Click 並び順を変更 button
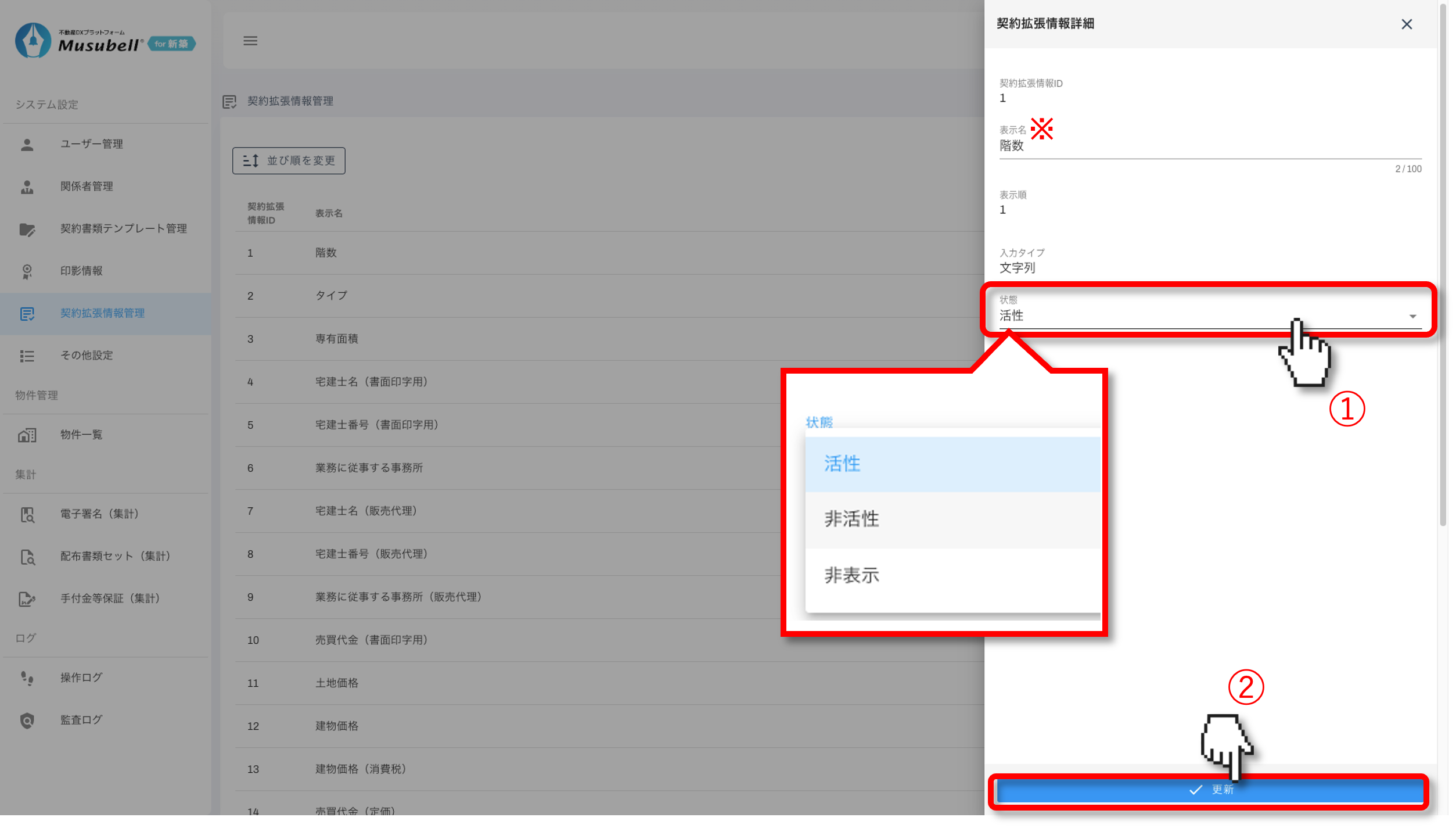This screenshot has width=1456, height=828. (289, 161)
